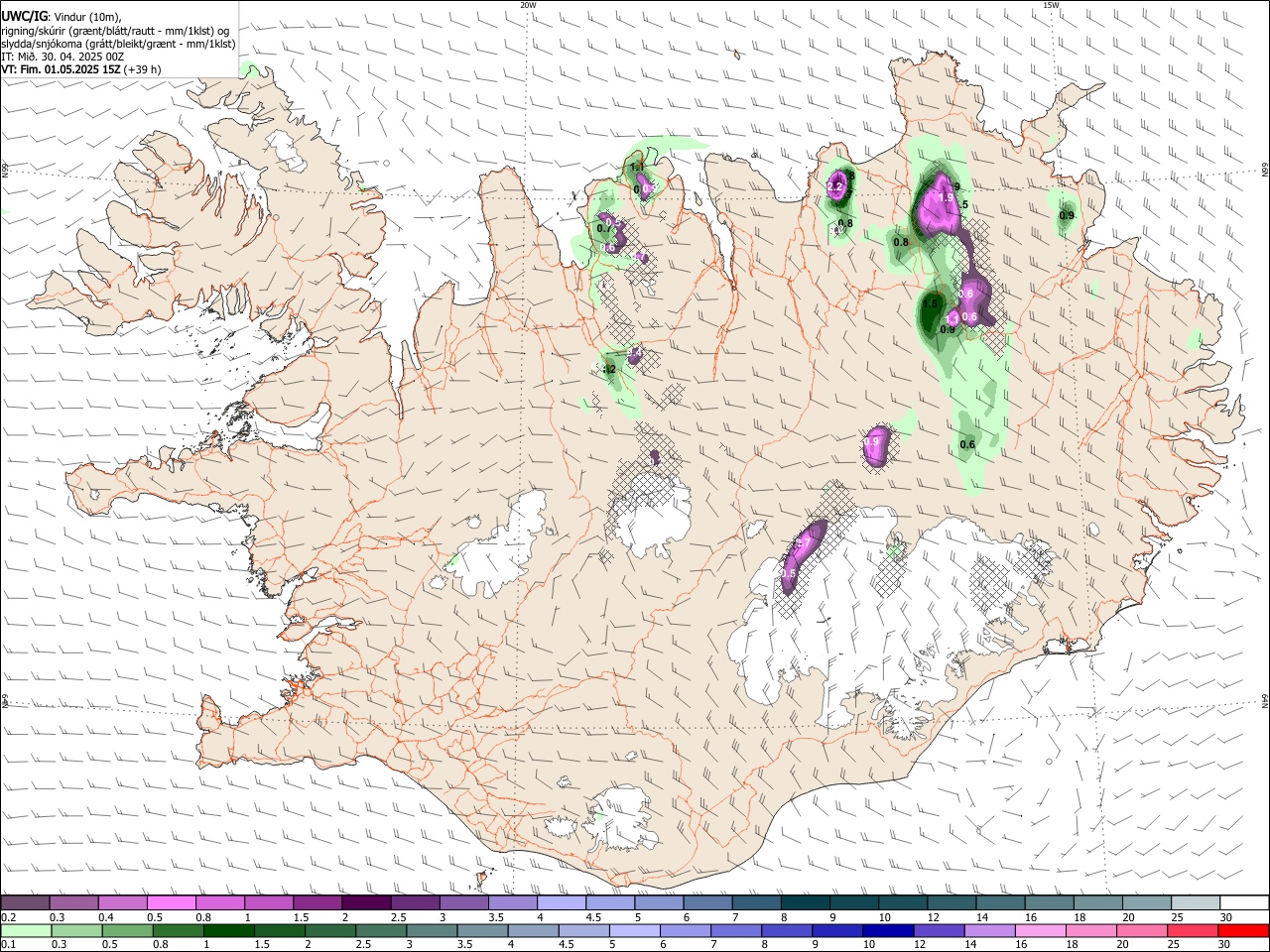Click the violet rain swatch above the 12 label
This screenshot has width=1270, height=952.
(x=939, y=930)
